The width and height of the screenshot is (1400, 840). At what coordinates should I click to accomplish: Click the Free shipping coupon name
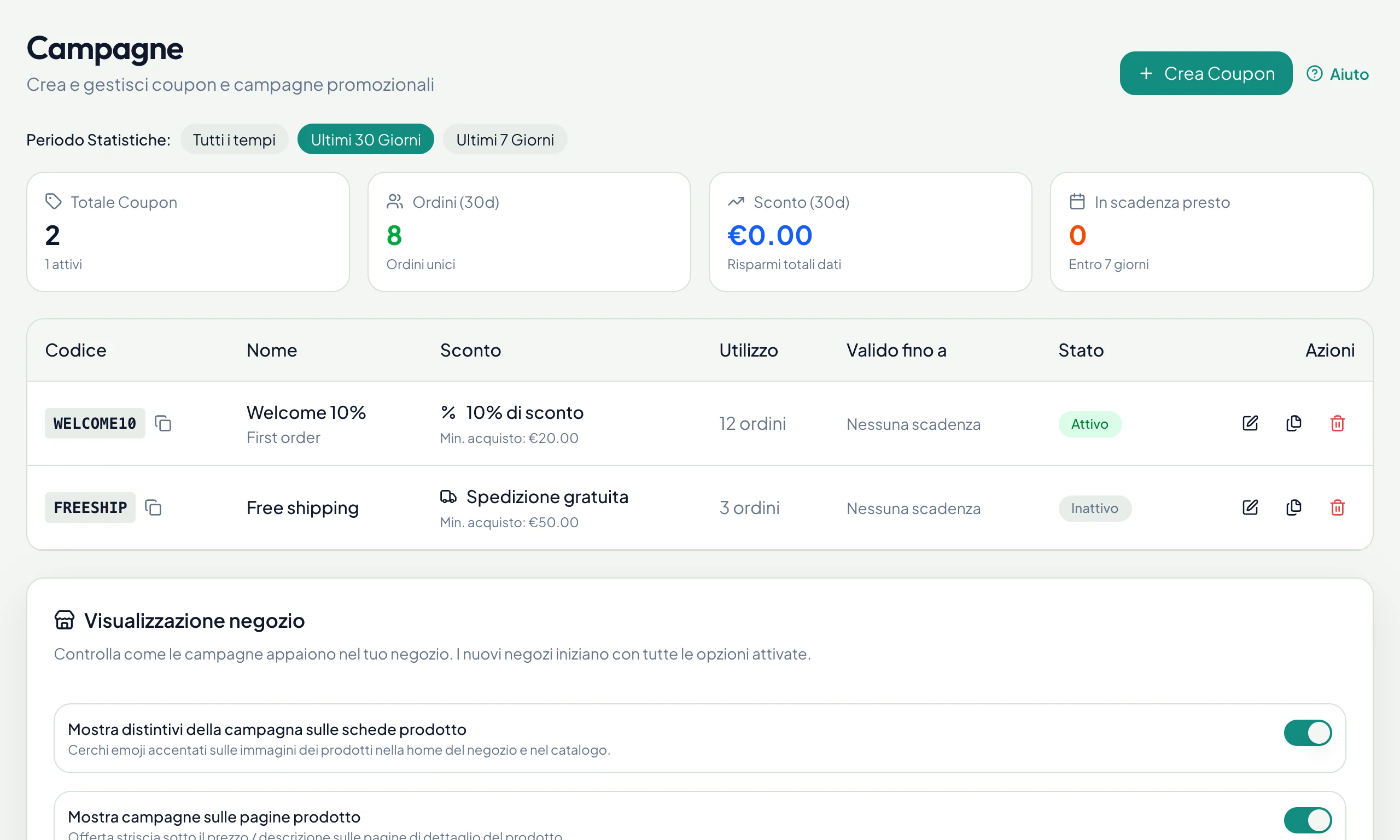[303, 507]
